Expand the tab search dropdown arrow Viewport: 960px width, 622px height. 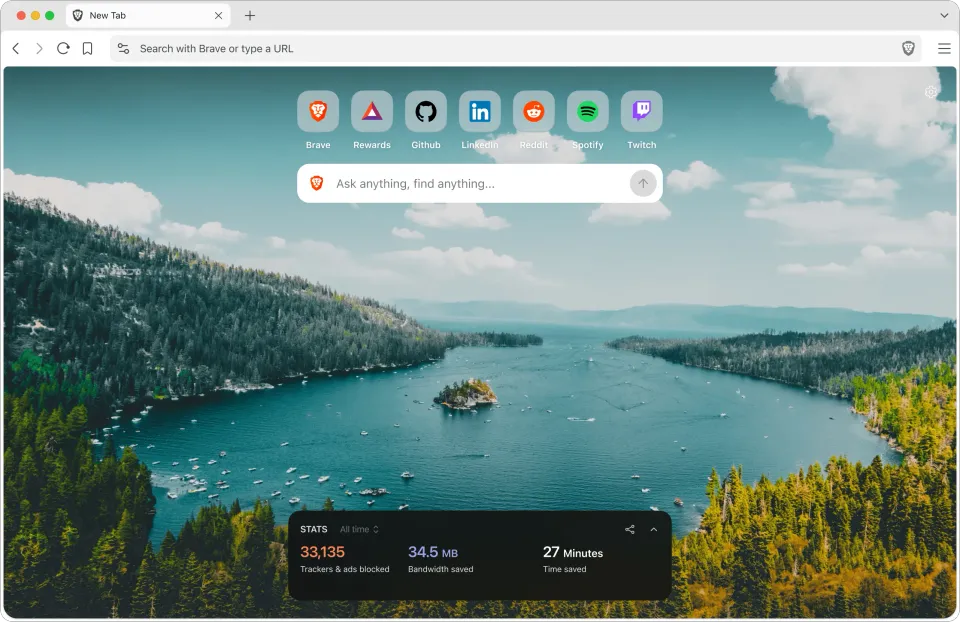click(x=944, y=16)
